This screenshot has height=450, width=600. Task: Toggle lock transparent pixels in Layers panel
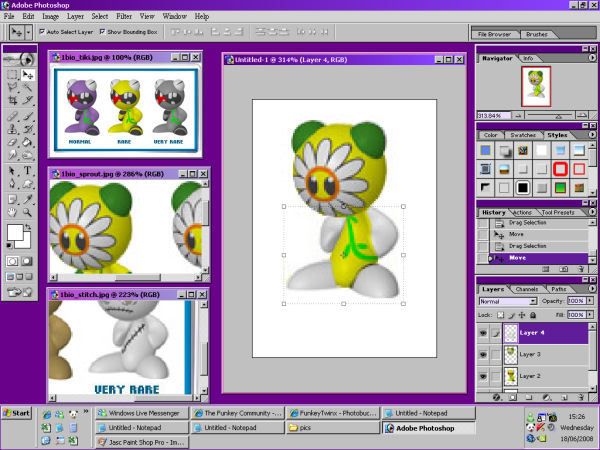click(x=500, y=315)
